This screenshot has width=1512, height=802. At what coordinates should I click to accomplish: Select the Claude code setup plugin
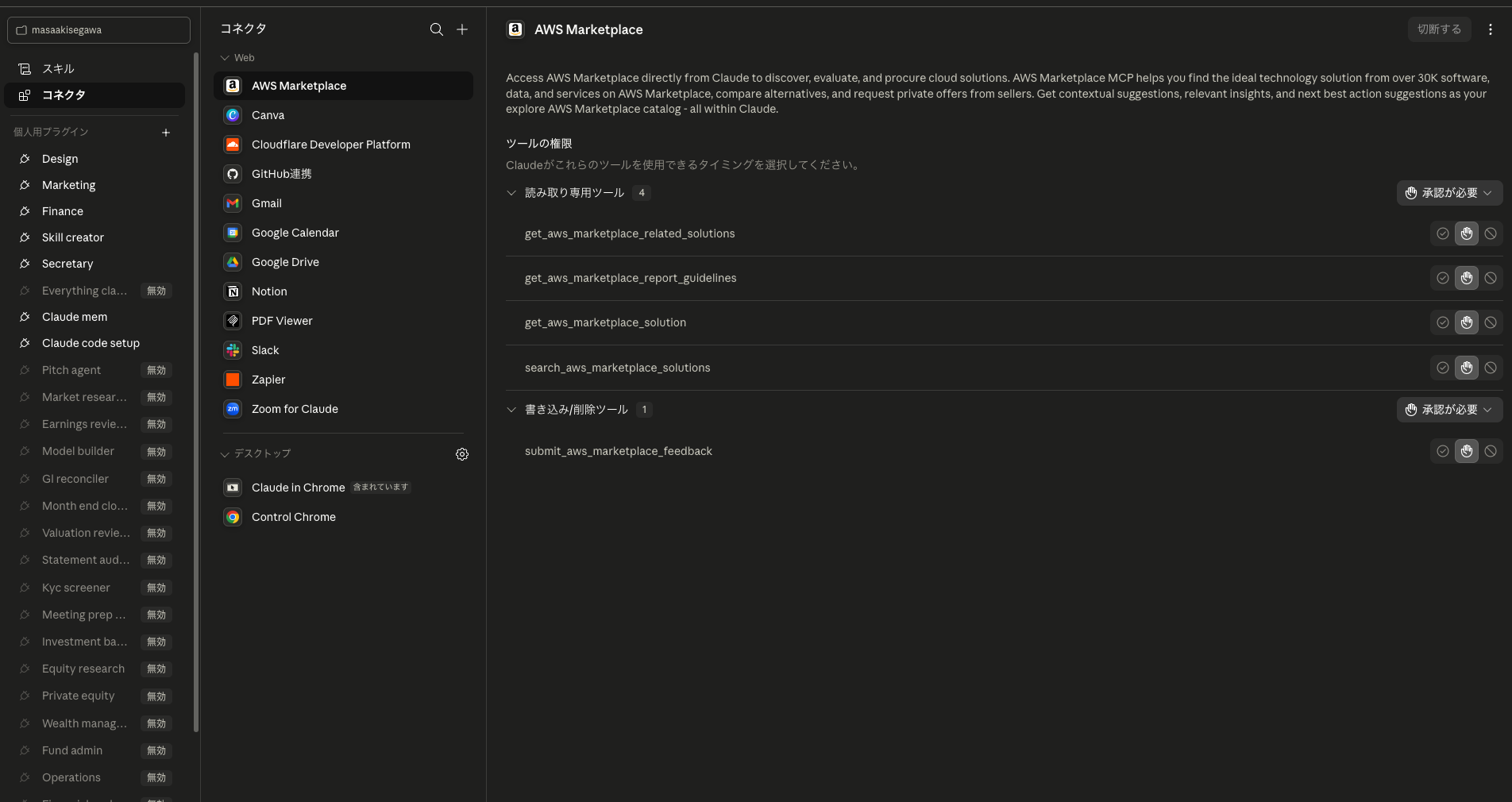94,343
